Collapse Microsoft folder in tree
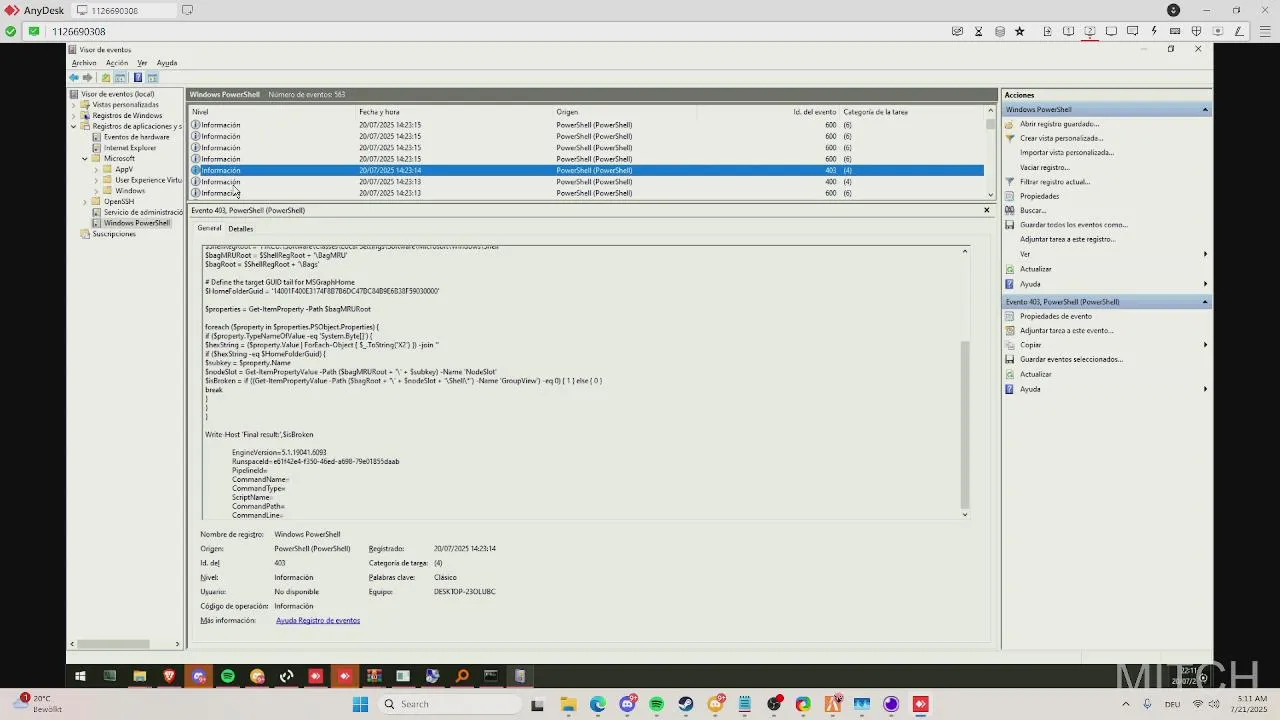Viewport: 1280px width, 720px height. 85,159
